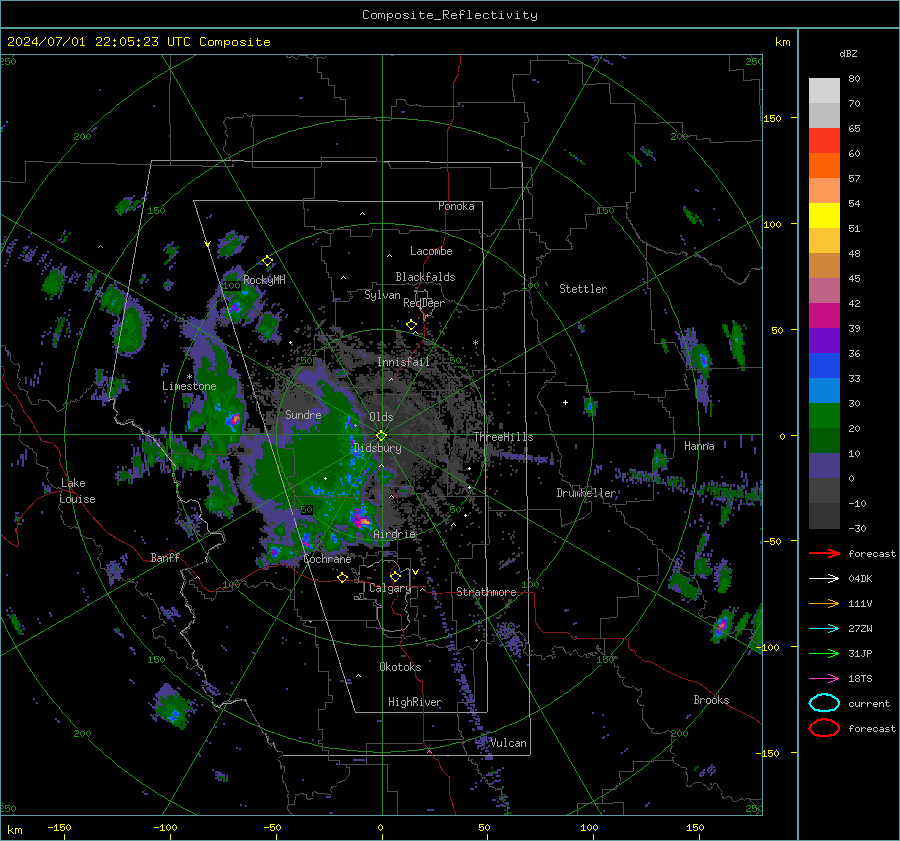Click the yellow radar-site diamond near Olds

coord(381,436)
